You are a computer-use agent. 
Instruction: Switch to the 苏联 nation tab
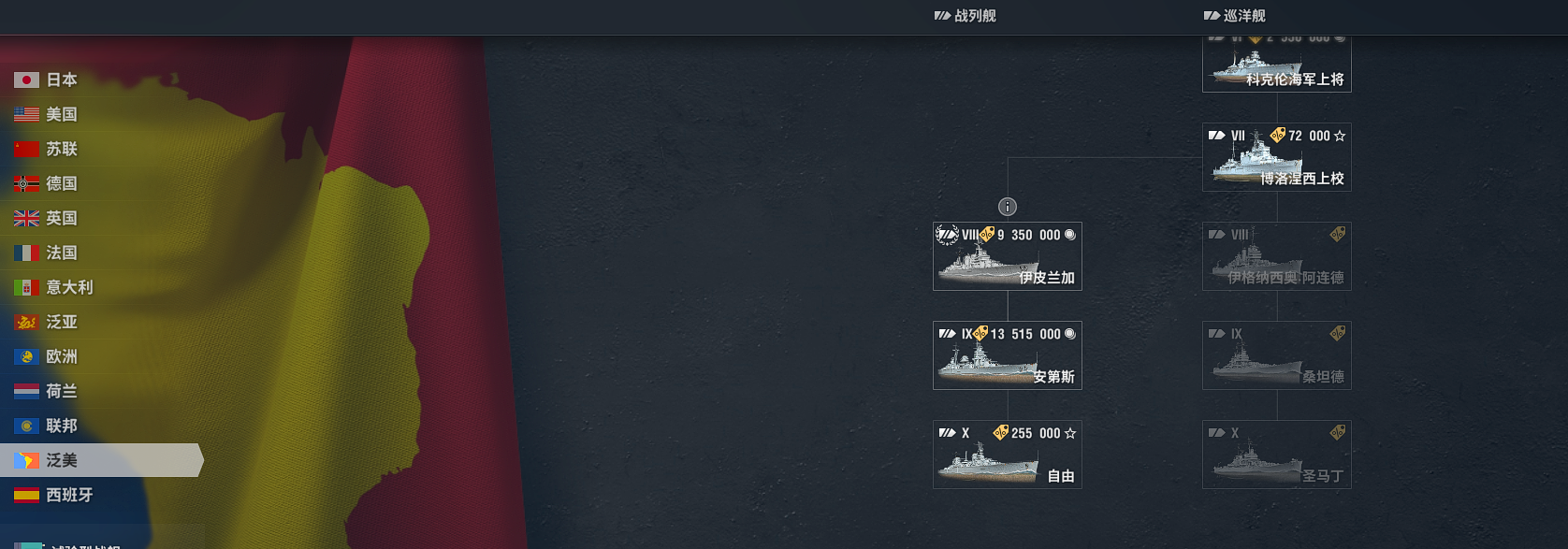click(101, 149)
